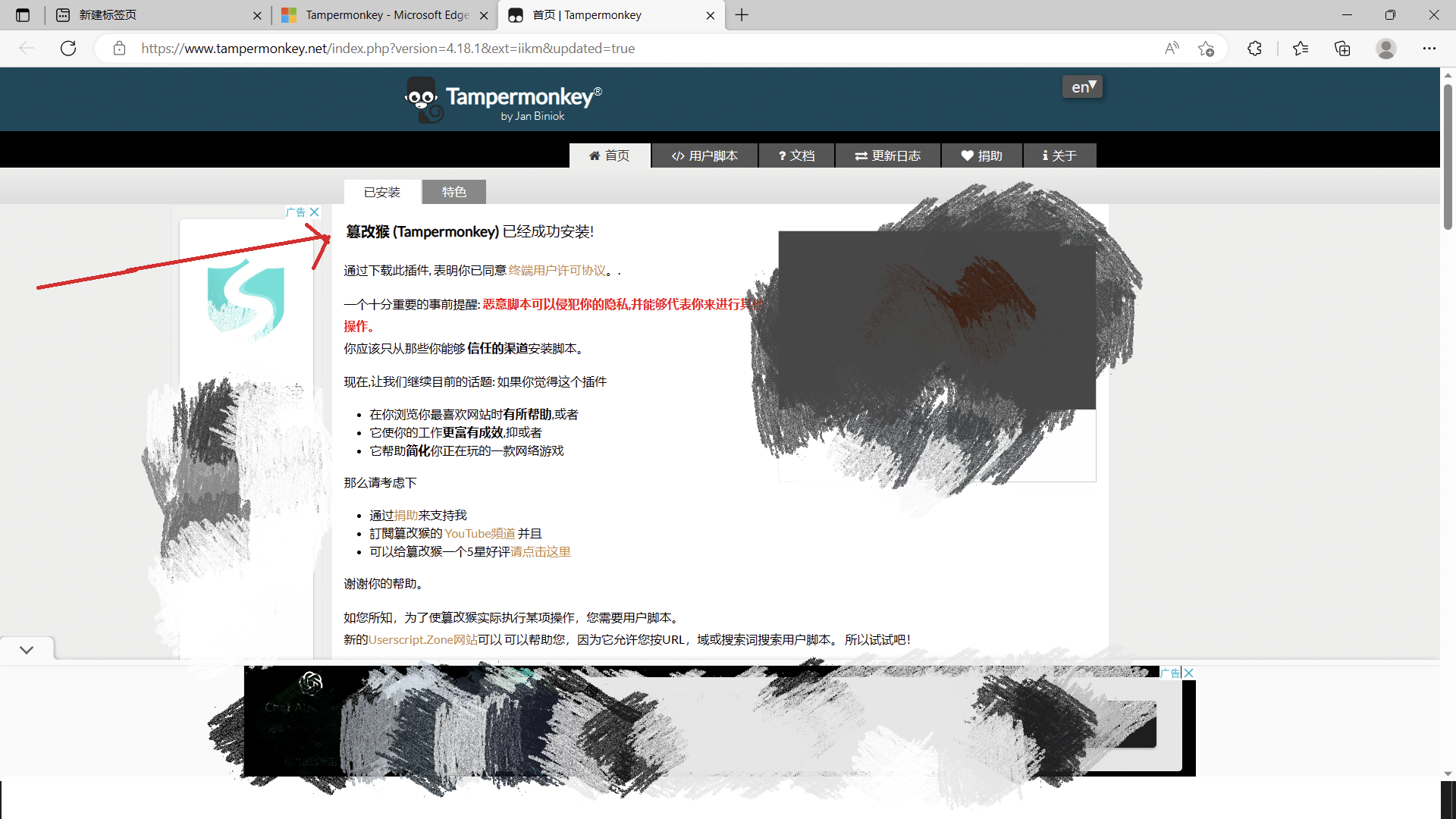The width and height of the screenshot is (1456, 819).
Task: Open the 终端用户许可协议 link
Action: point(557,271)
